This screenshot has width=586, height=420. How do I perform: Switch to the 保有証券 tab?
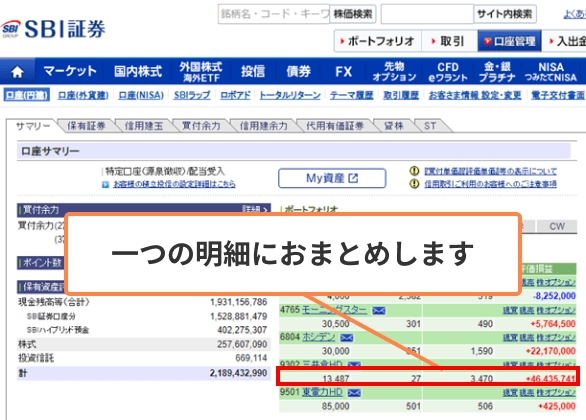[86, 126]
